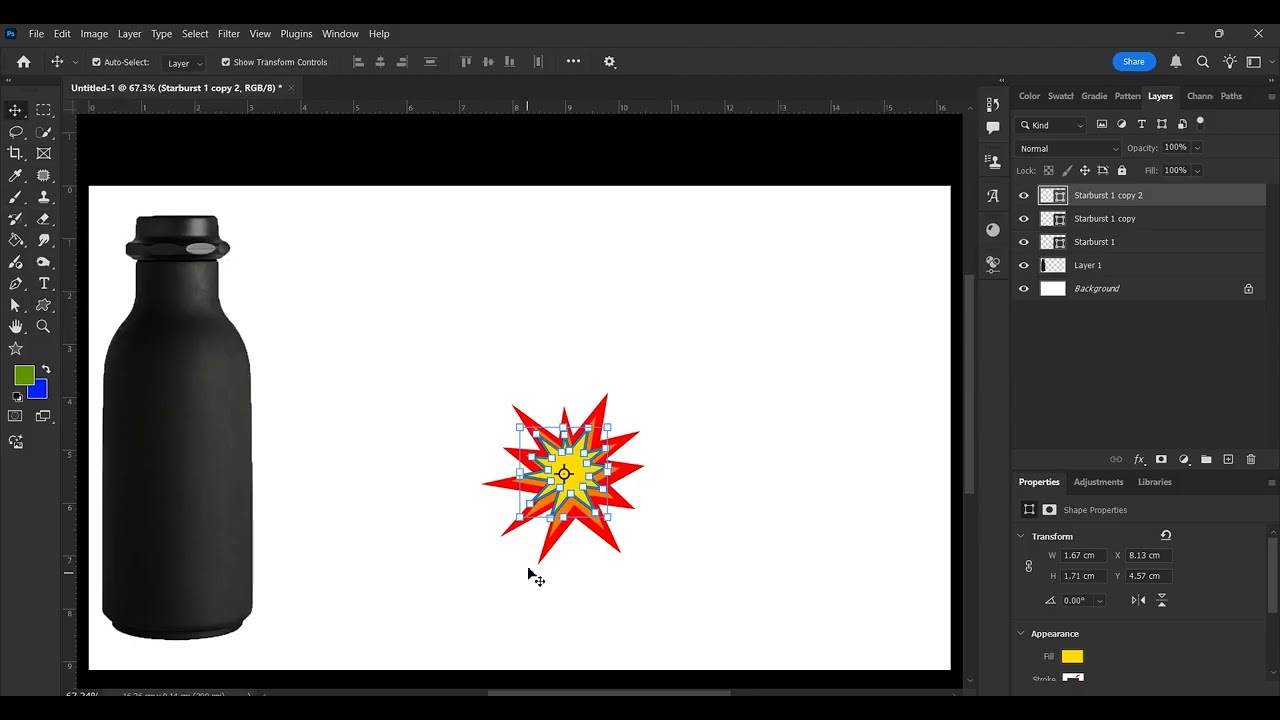Click the Home icon in options bar

pos(24,62)
